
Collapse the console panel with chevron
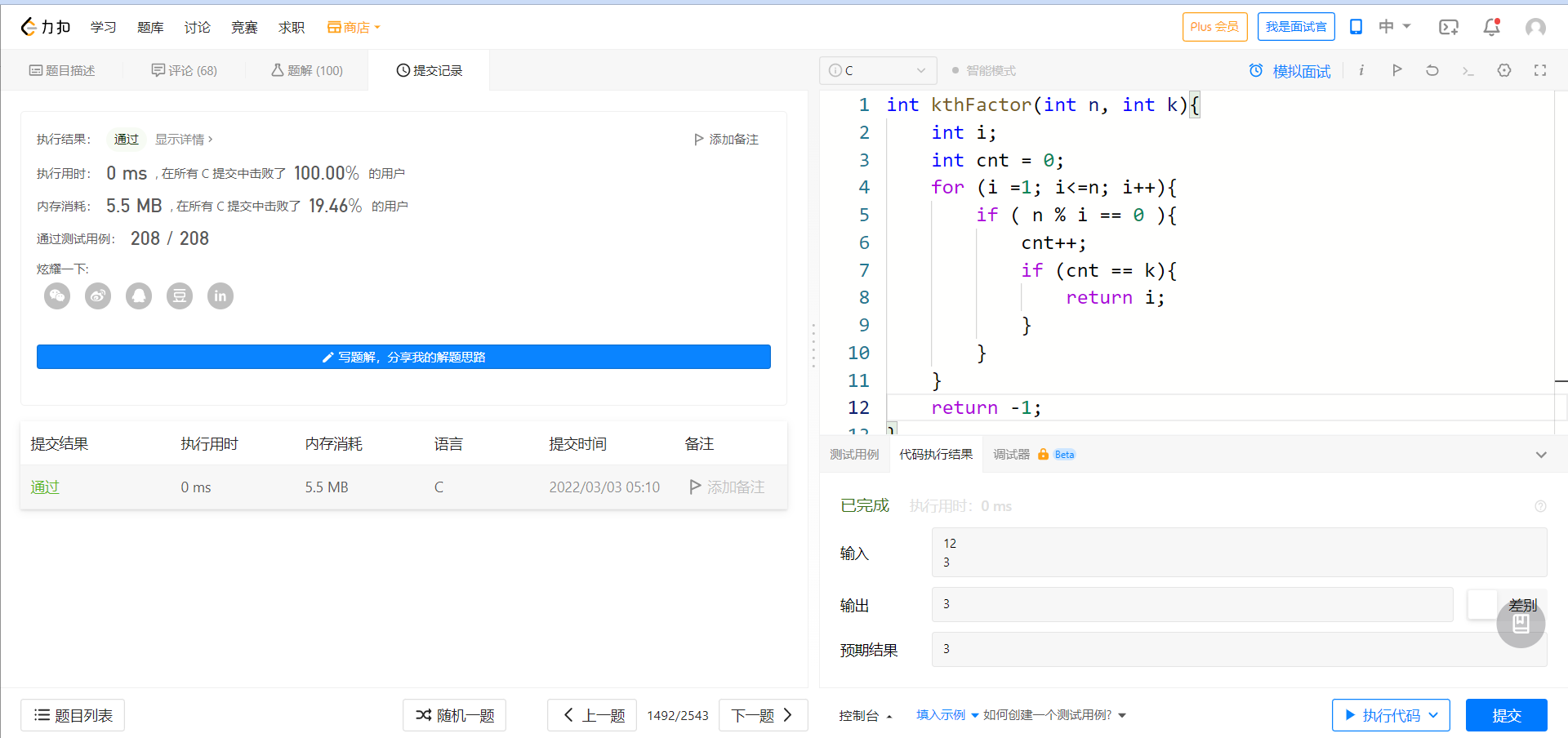[1540, 455]
